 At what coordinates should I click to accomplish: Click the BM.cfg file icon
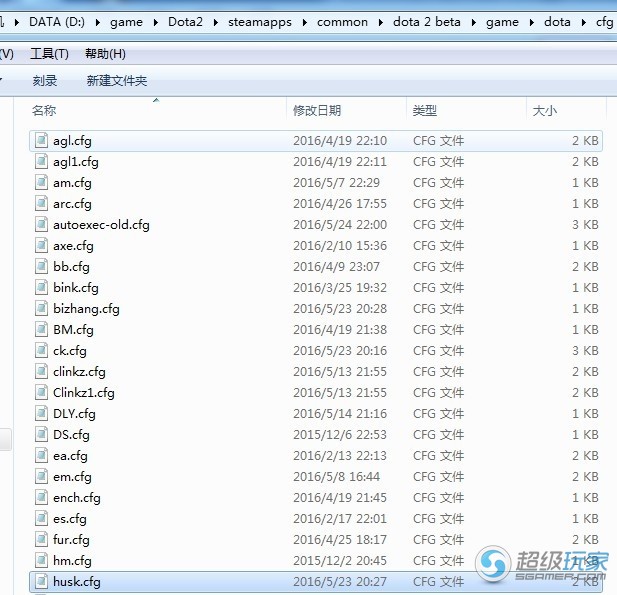point(41,329)
